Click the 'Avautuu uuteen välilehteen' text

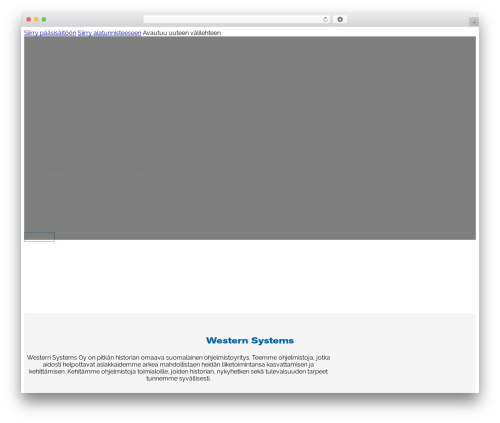point(182,33)
